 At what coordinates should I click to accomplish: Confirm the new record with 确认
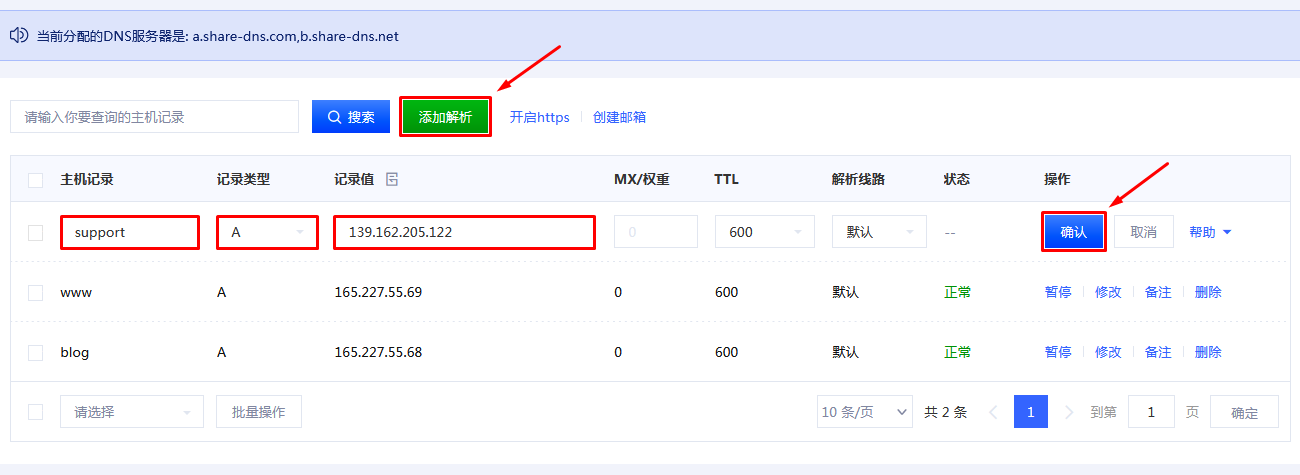coord(1073,232)
